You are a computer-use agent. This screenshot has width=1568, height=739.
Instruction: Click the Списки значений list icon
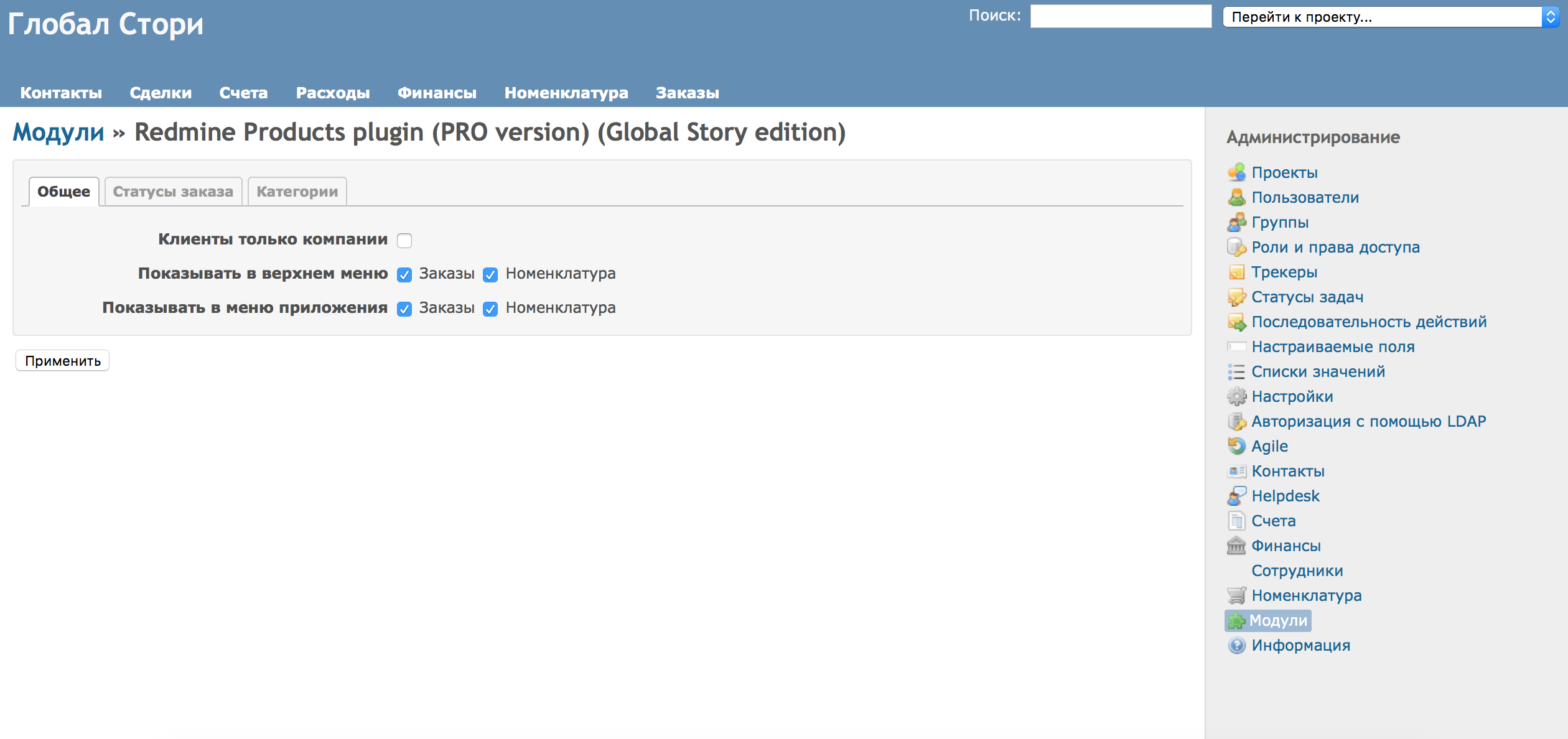(1236, 371)
